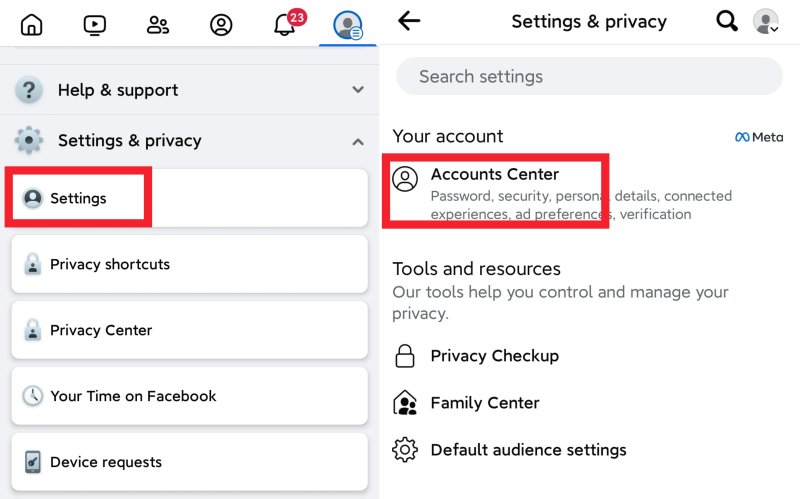Open Privacy Center

189,330
